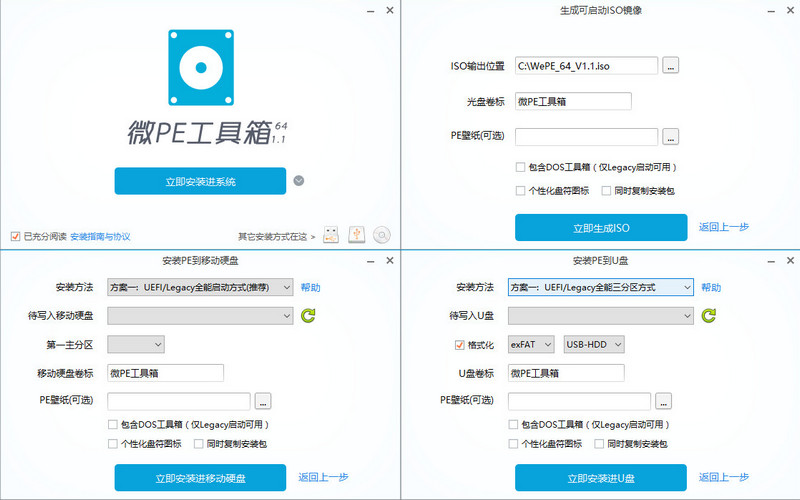Toggle the 格式化 checkbox
The image size is (800, 500).
pos(460,345)
